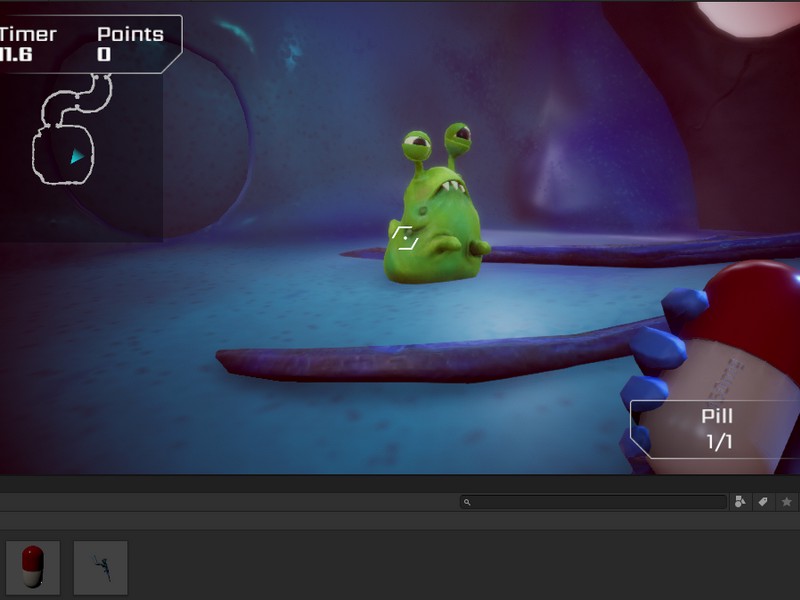
Task: Toggle the favorites star icon
Action: (786, 502)
